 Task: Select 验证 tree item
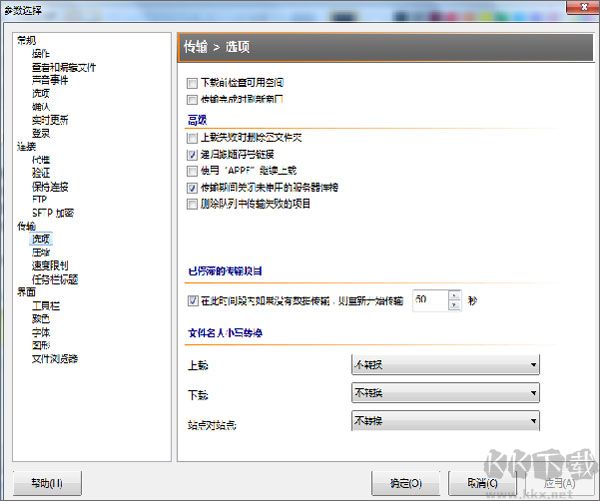(x=41, y=173)
